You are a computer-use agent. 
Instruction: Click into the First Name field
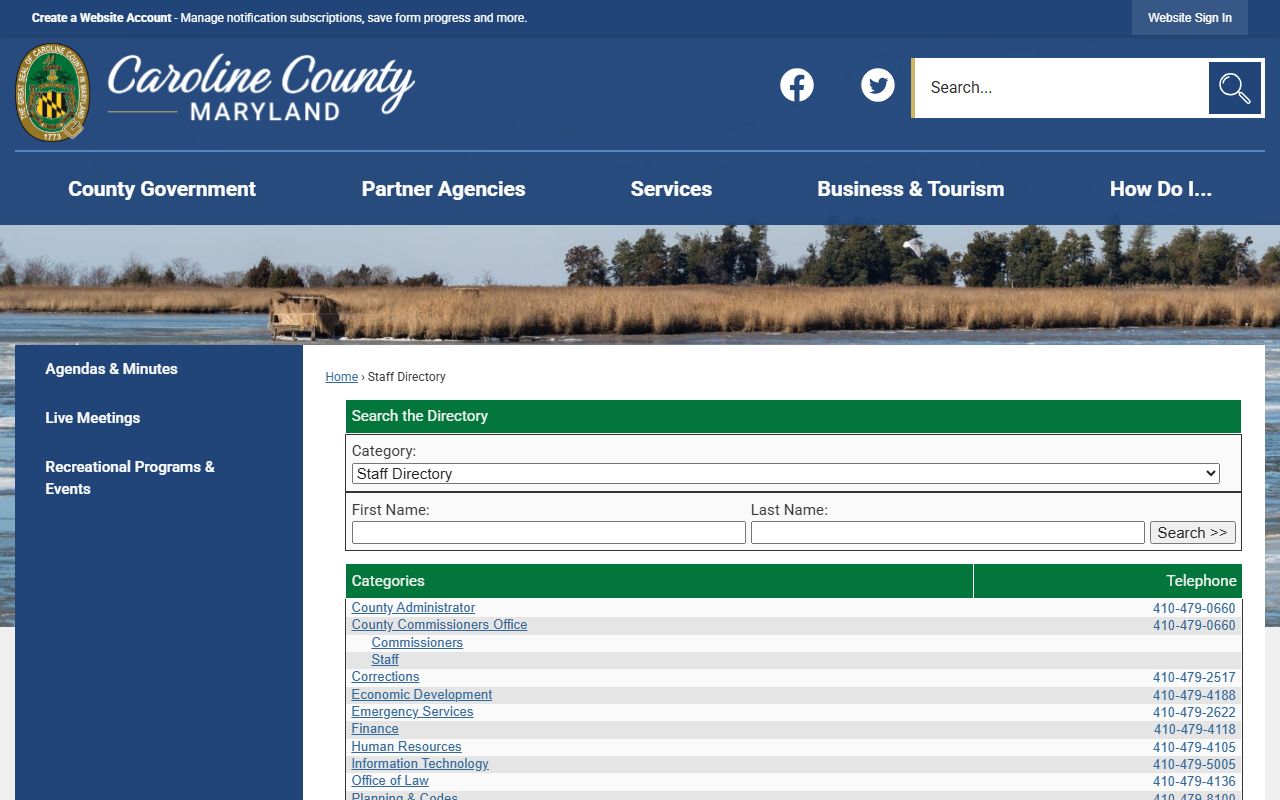tap(548, 533)
